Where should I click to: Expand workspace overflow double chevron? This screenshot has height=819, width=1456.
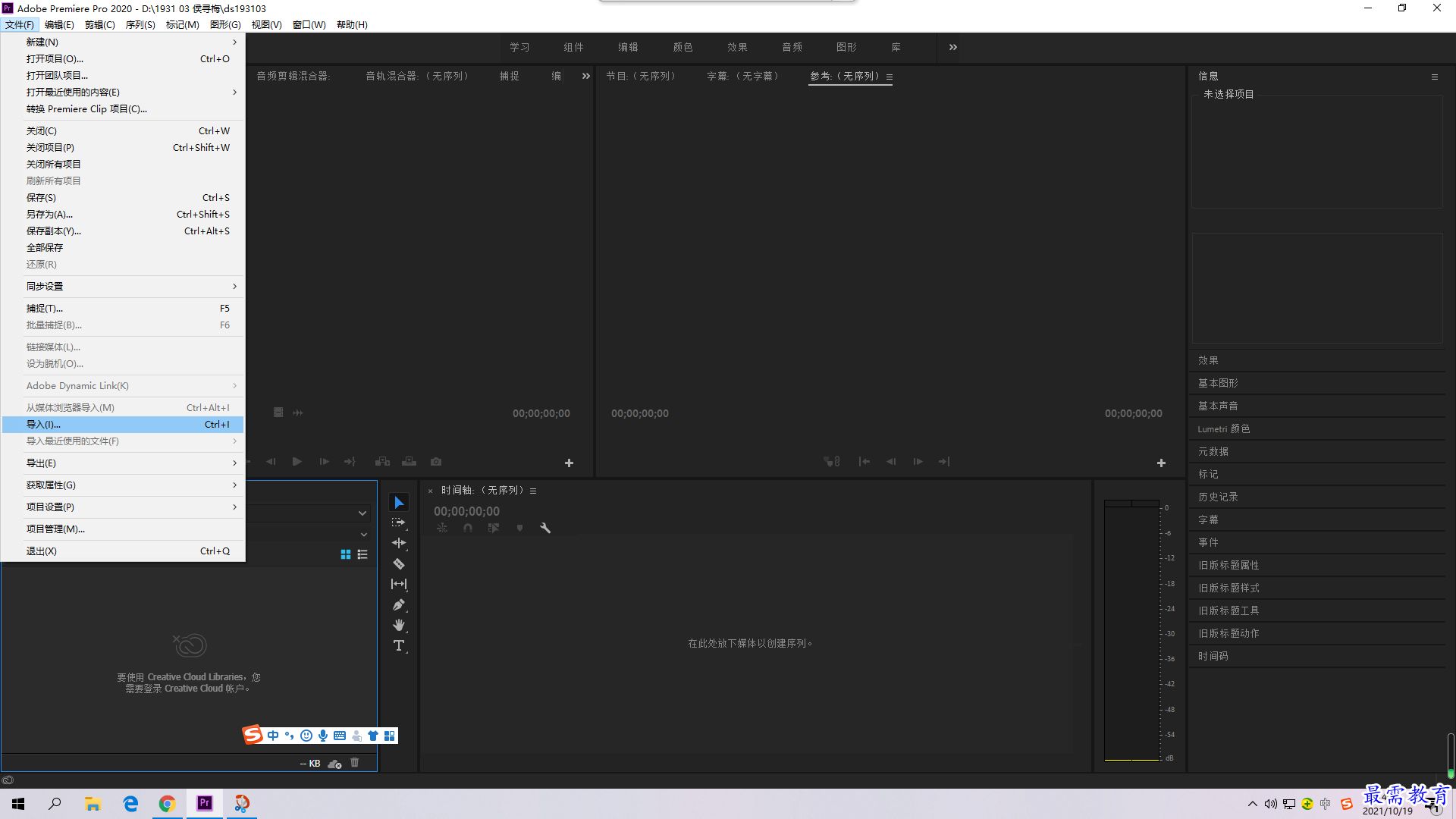coord(953,47)
